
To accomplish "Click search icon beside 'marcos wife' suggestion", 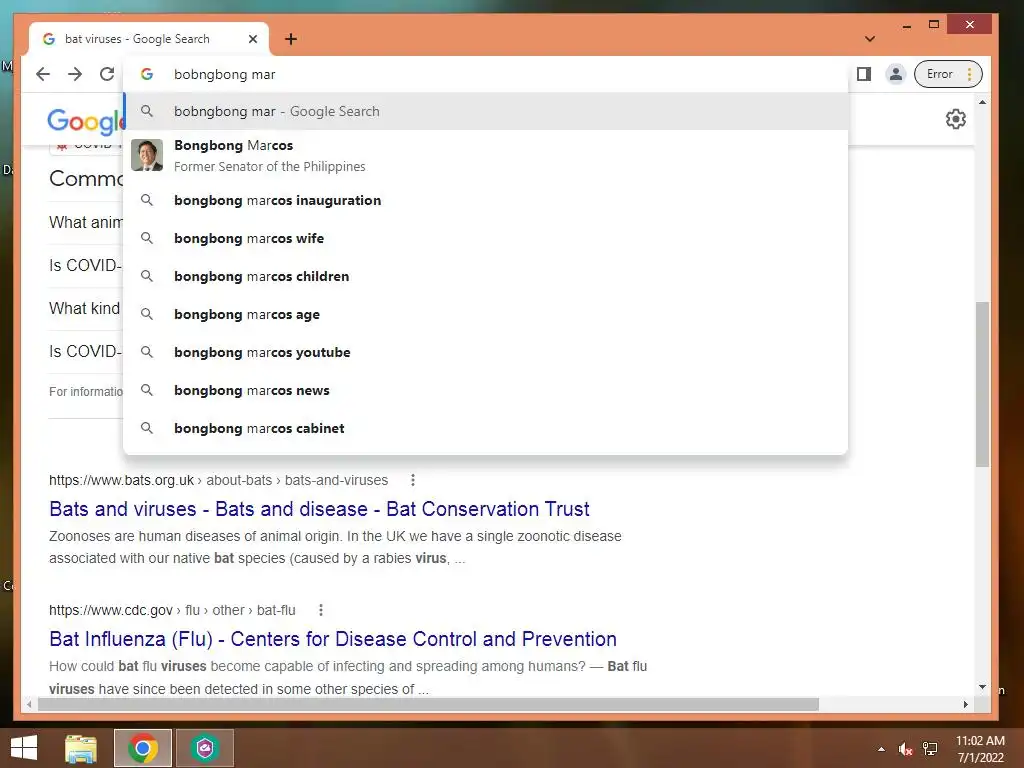I will 147,238.
